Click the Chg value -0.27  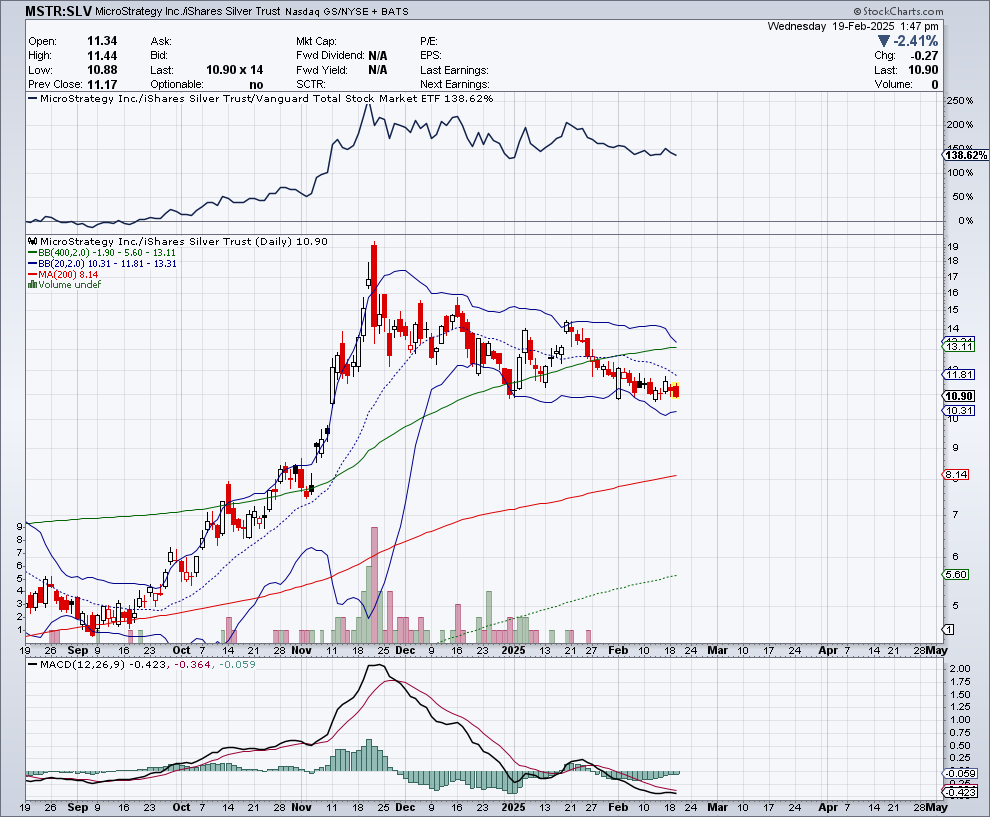click(x=924, y=56)
